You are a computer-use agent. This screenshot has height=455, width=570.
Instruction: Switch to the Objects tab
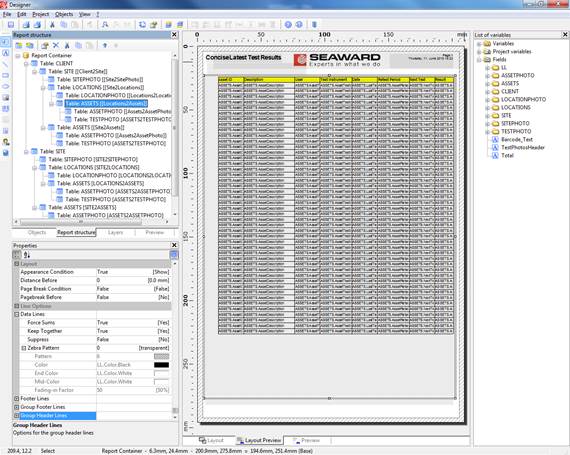[37, 233]
